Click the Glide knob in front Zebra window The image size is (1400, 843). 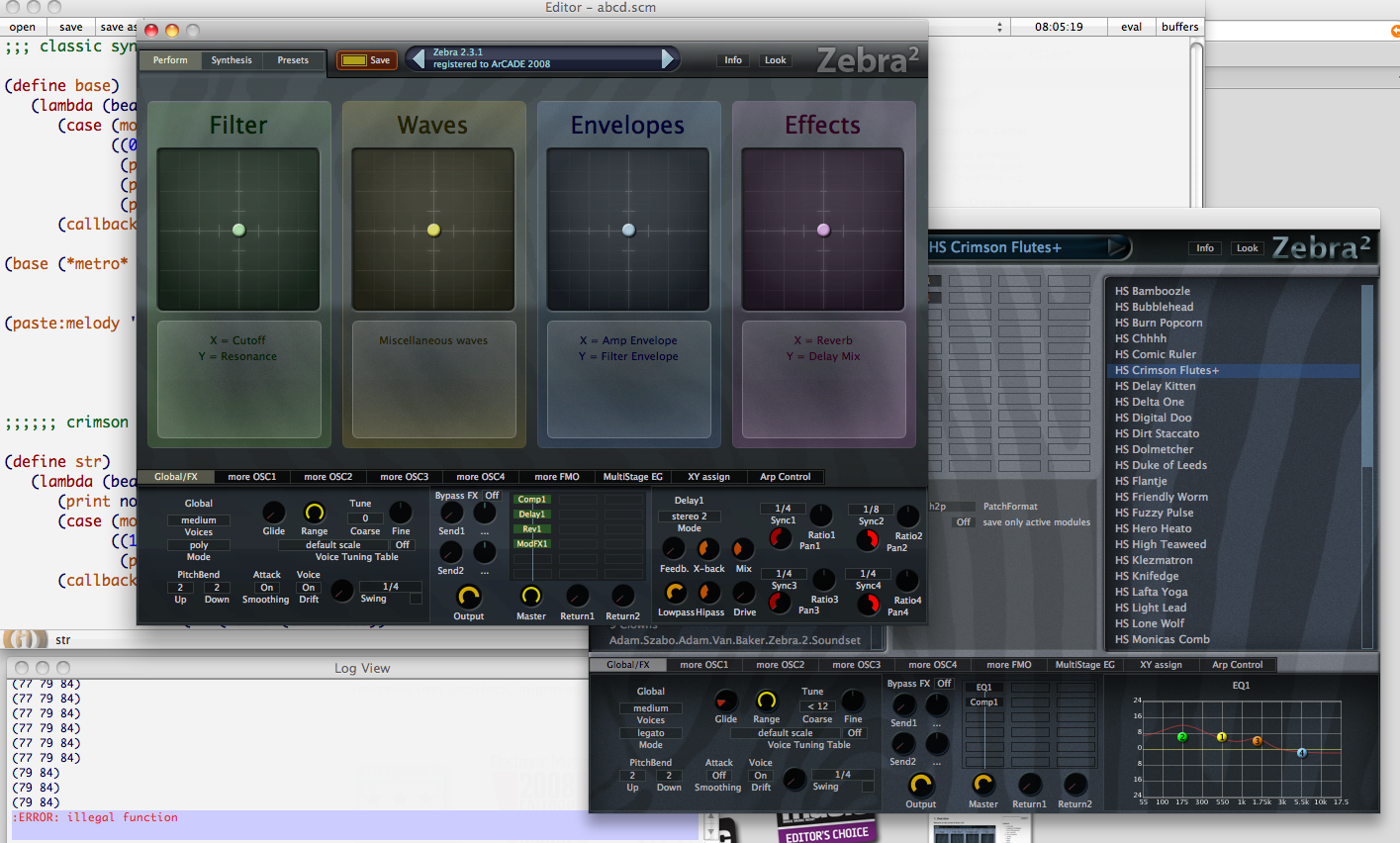pyautogui.click(x=274, y=513)
